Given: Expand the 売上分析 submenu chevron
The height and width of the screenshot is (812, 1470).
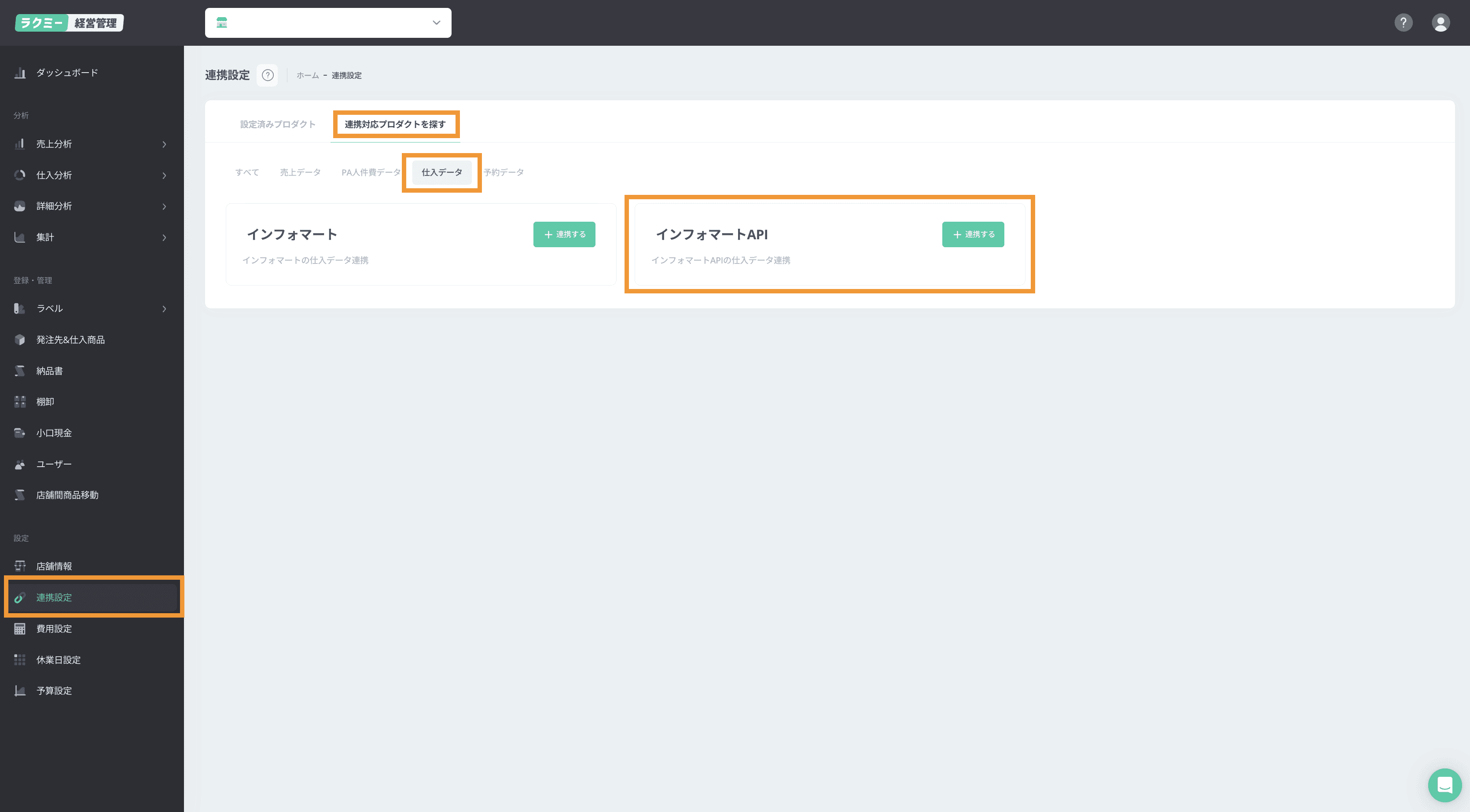Looking at the screenshot, I should (164, 145).
